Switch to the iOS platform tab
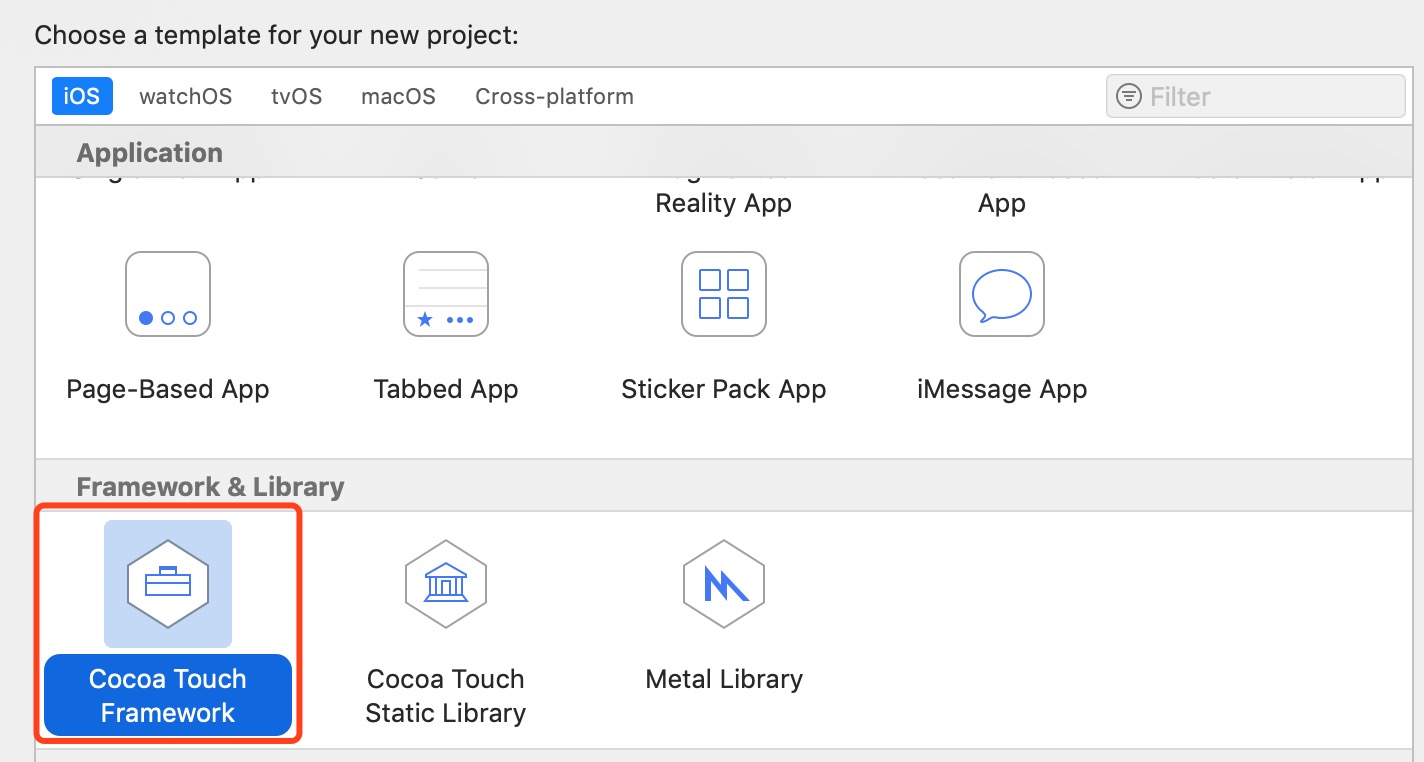 [x=82, y=96]
